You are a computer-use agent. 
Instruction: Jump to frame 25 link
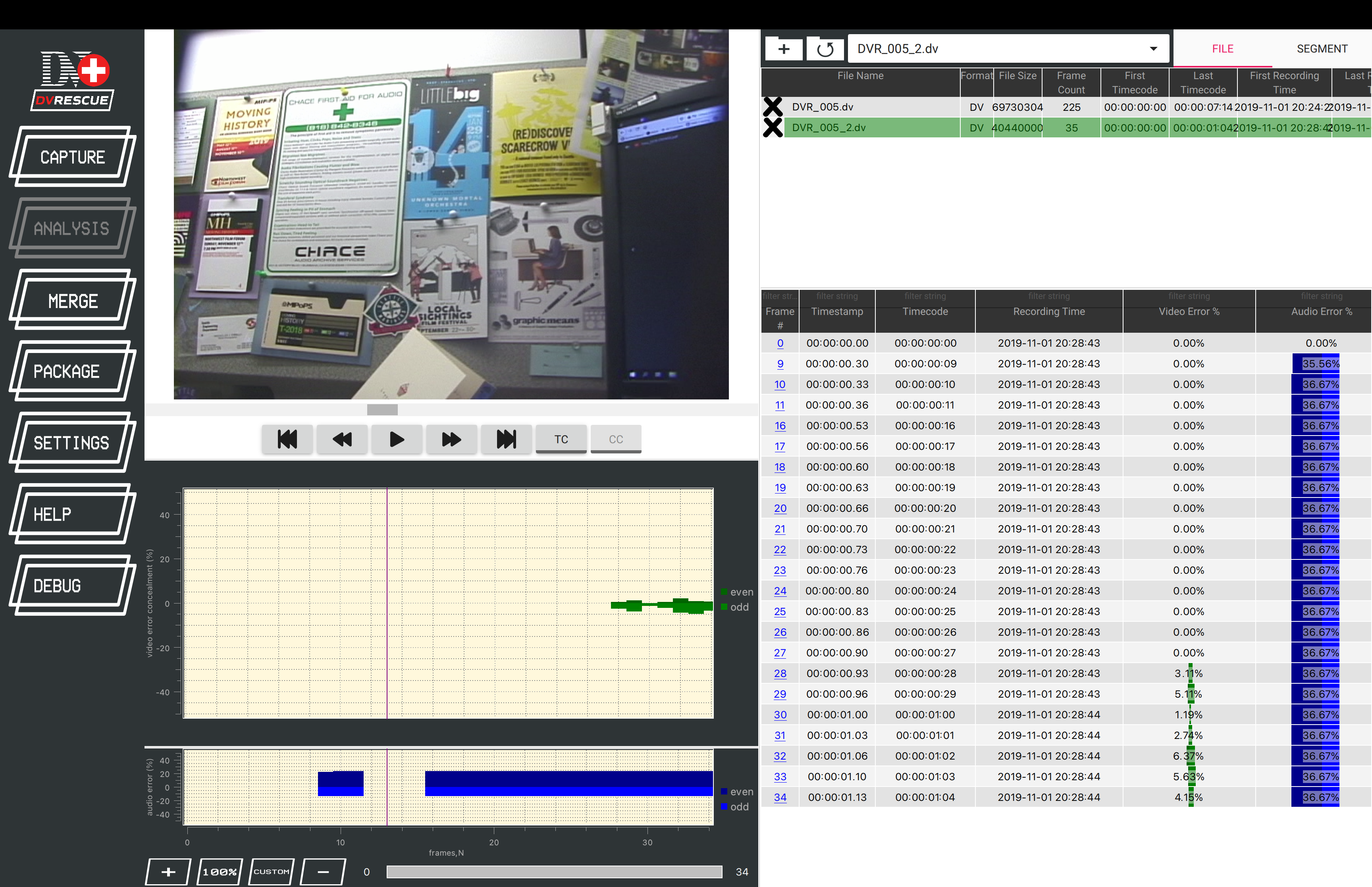click(x=780, y=612)
